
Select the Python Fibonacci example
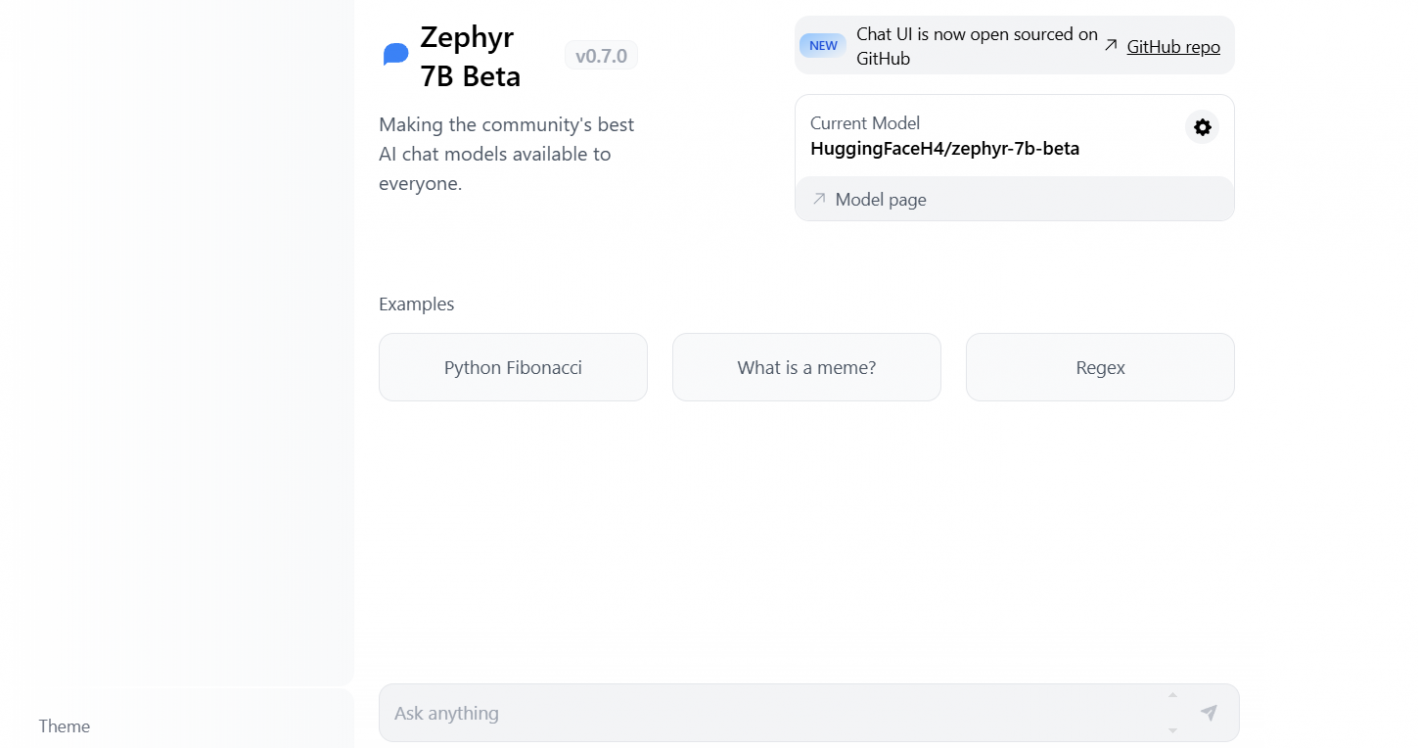click(x=513, y=367)
